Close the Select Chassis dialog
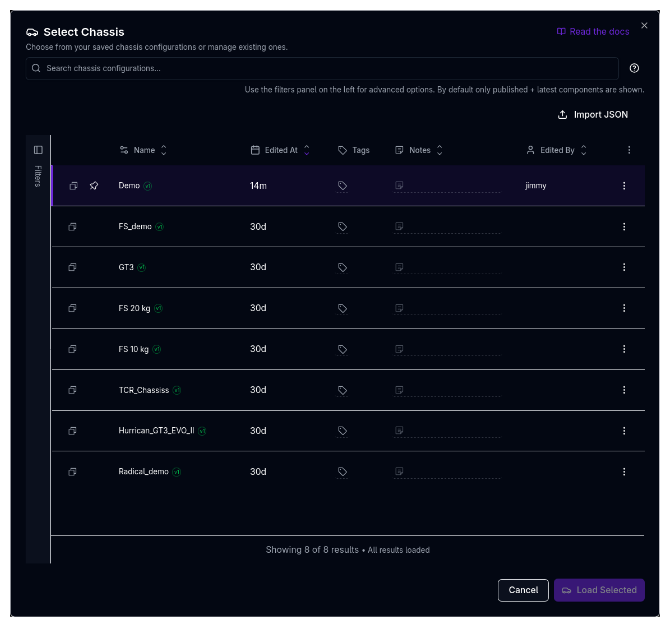The image size is (669, 626). [644, 26]
